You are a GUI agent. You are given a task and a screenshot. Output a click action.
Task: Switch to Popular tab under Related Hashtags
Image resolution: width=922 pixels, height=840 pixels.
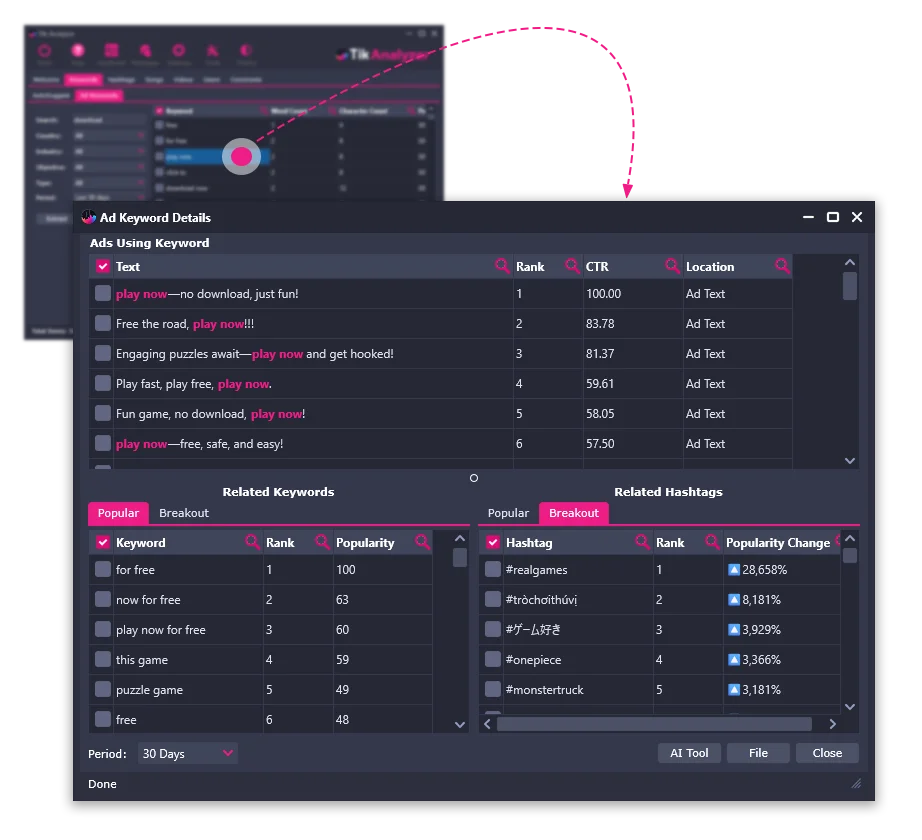coord(508,513)
